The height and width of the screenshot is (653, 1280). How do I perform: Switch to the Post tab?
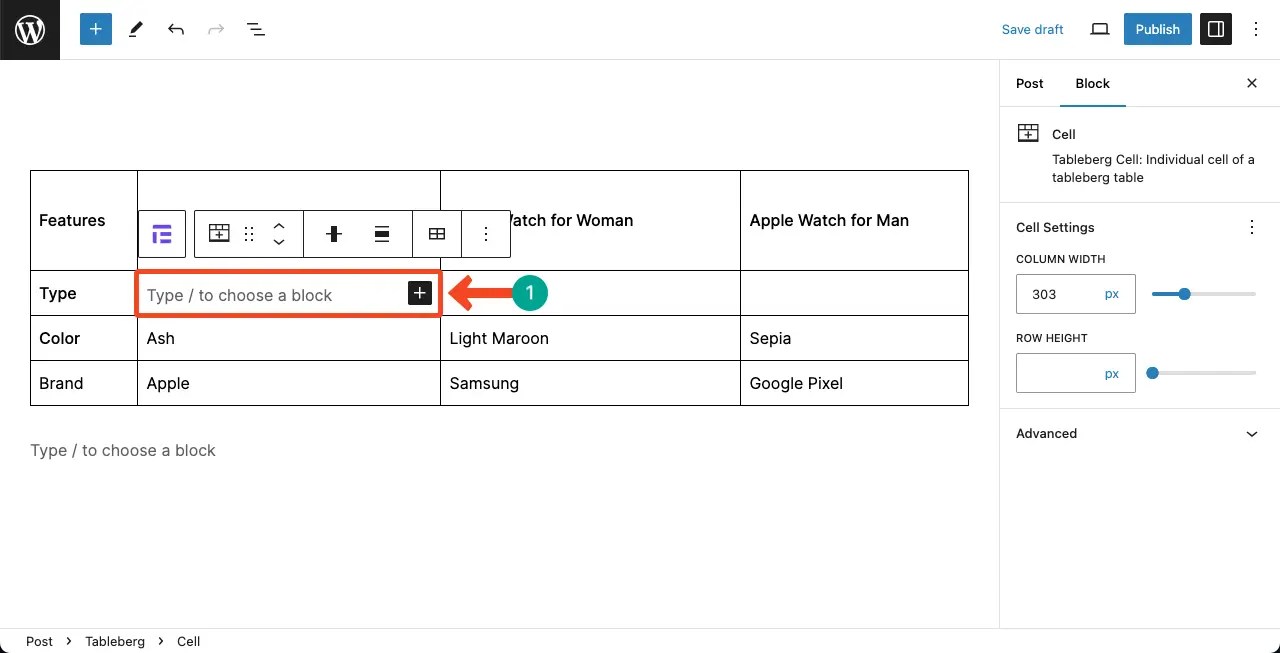coord(1029,84)
